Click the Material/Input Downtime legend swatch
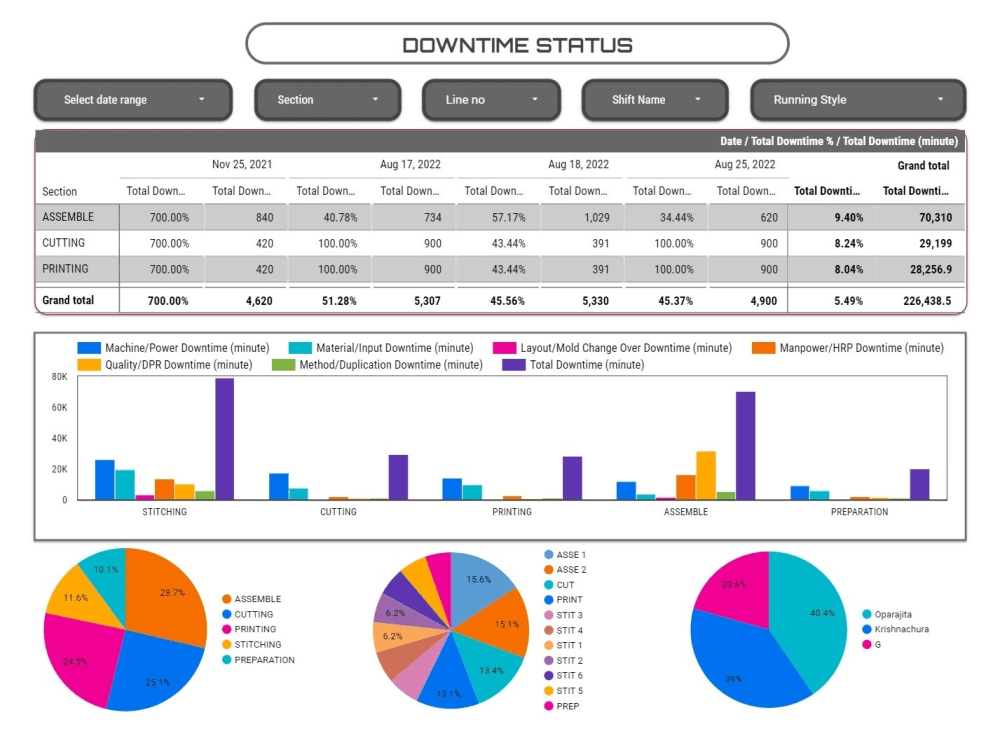 click(300, 348)
